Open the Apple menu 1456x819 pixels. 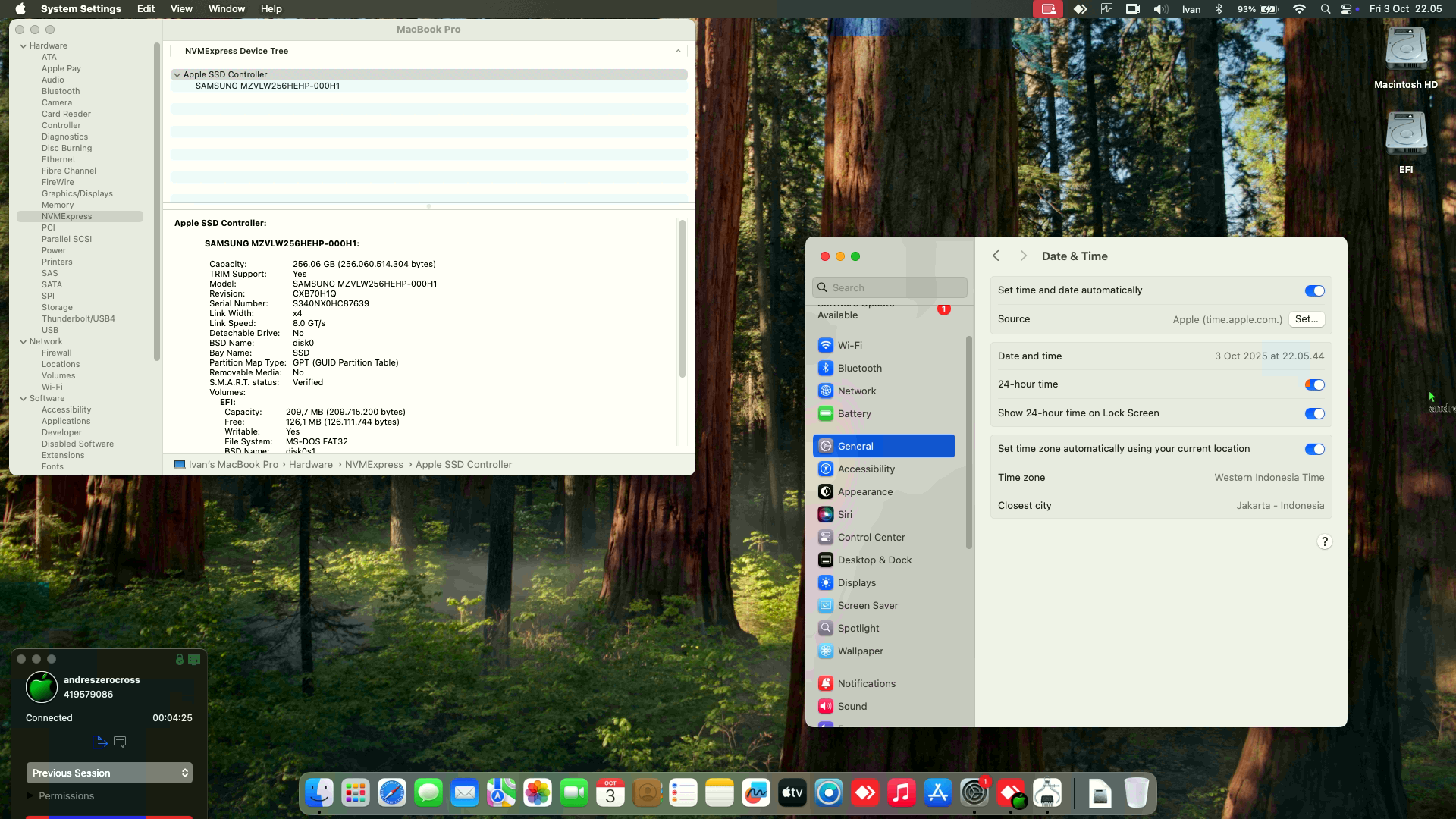pos(20,9)
